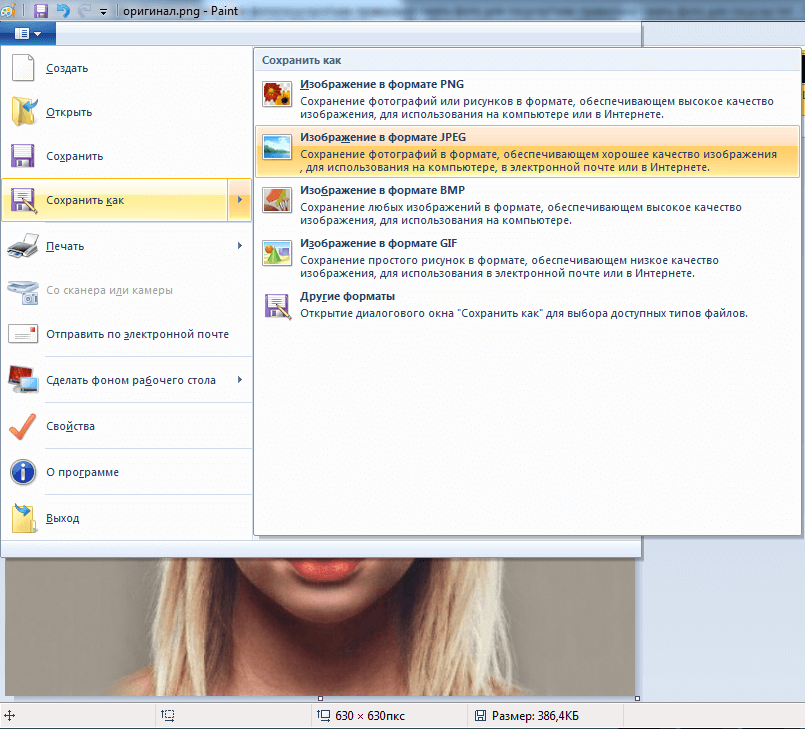The width and height of the screenshot is (805, 729).
Task: Select Сохранить как menu entry
Action: tap(114, 200)
